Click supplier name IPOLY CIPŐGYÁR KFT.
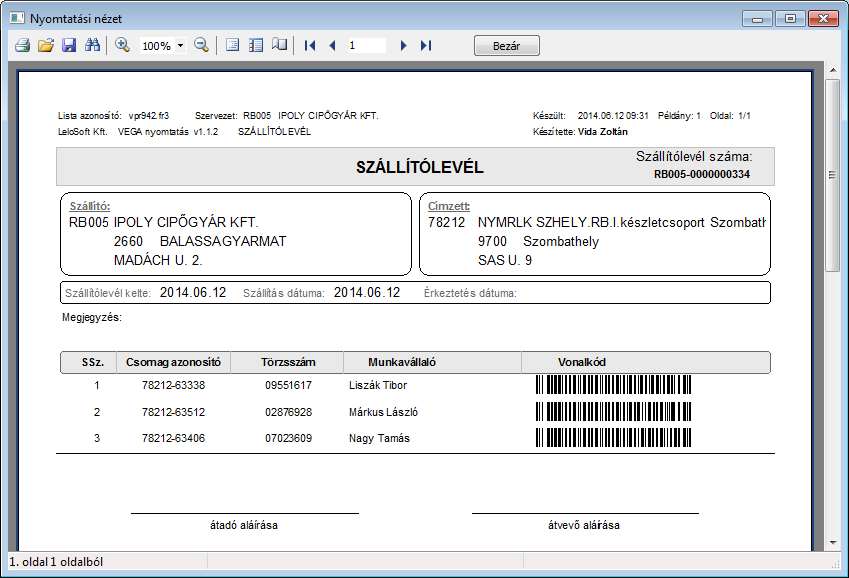This screenshot has height=578, width=849. [186, 223]
